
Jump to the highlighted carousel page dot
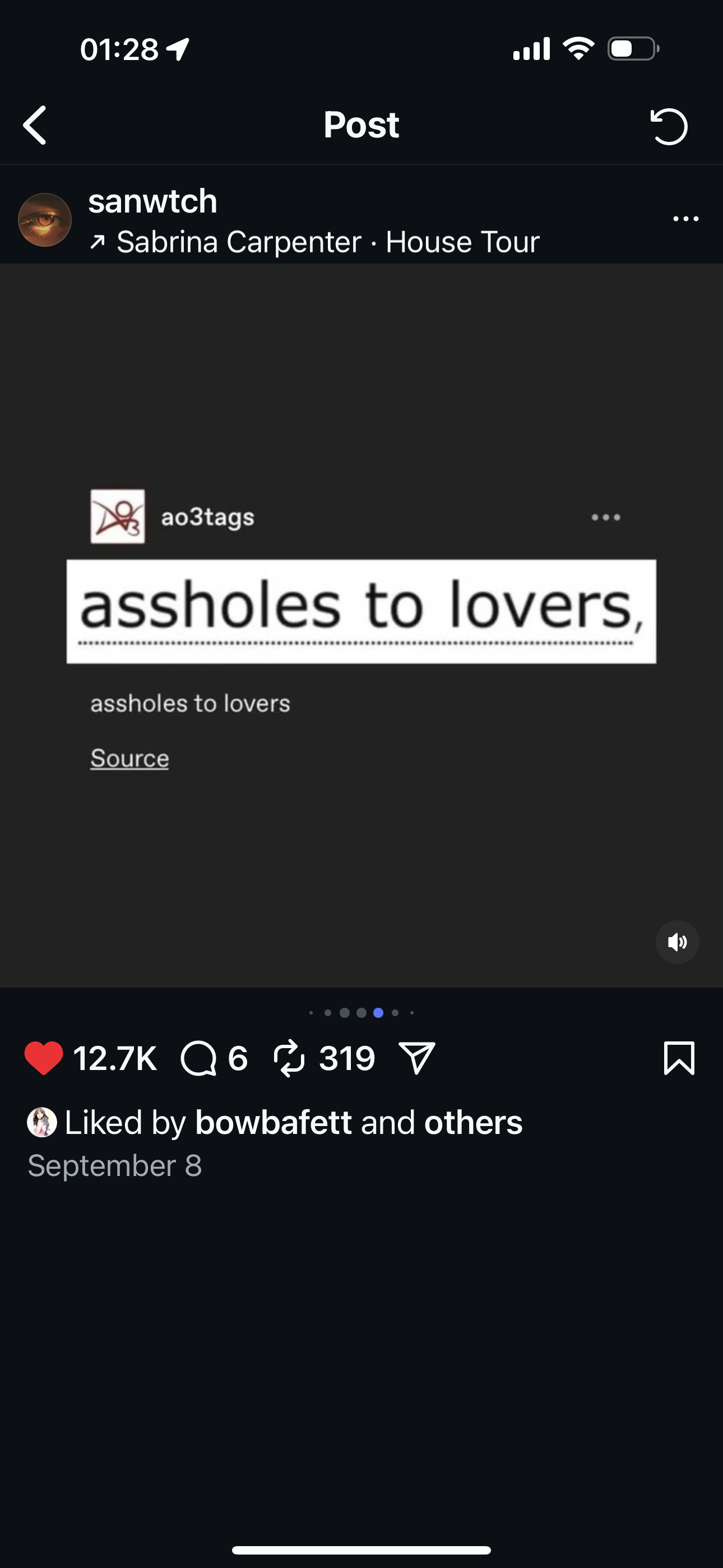coord(378,1013)
